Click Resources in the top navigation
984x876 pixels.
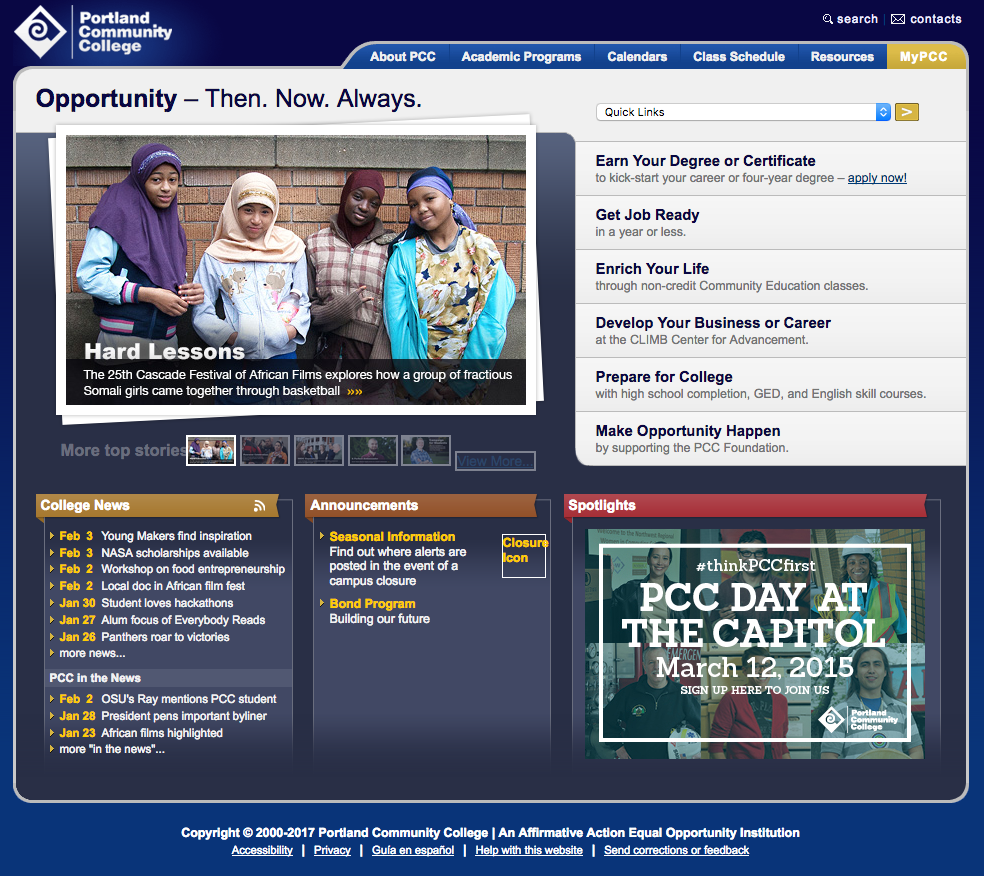[841, 56]
